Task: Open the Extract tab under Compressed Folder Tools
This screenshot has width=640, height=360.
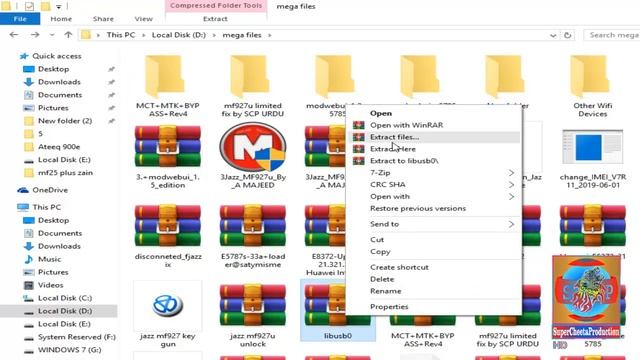Action: pos(216,19)
